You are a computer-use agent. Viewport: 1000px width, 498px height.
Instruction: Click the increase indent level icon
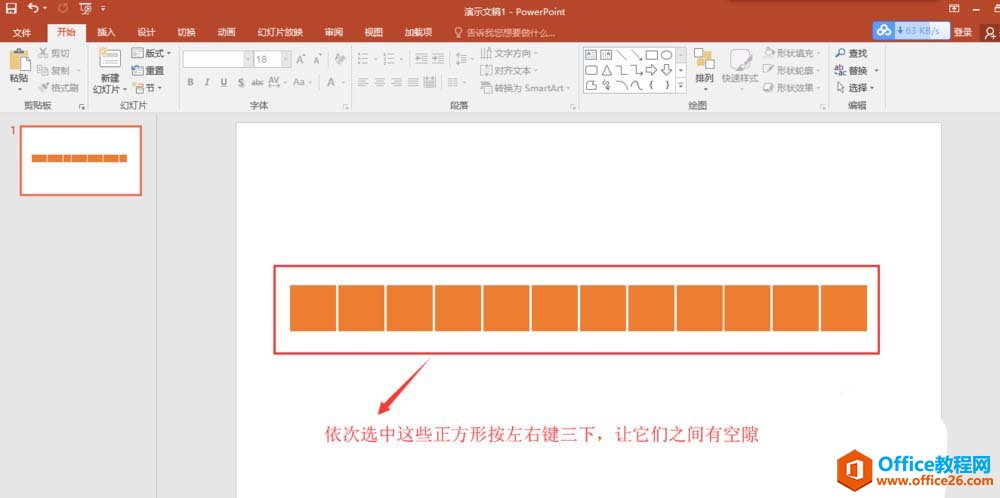(438, 59)
